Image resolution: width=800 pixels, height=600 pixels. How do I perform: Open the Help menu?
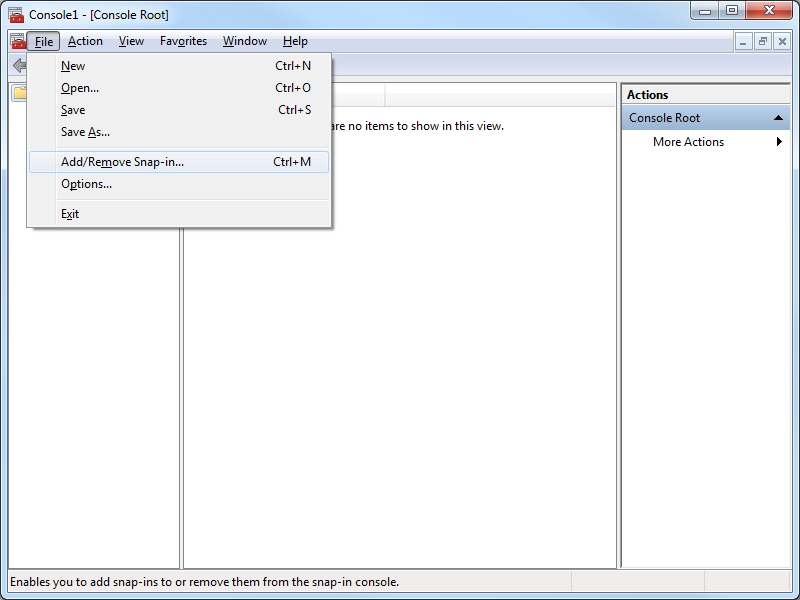[295, 41]
